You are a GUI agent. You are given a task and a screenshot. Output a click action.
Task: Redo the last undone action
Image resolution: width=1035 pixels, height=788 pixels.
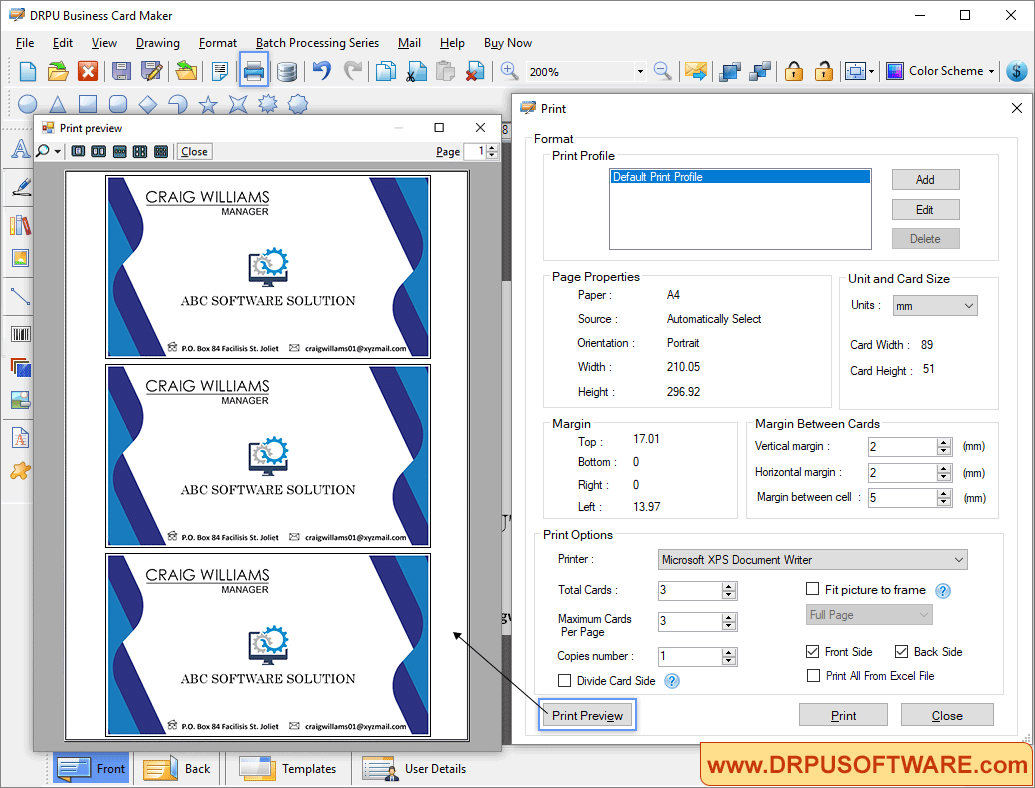(353, 71)
